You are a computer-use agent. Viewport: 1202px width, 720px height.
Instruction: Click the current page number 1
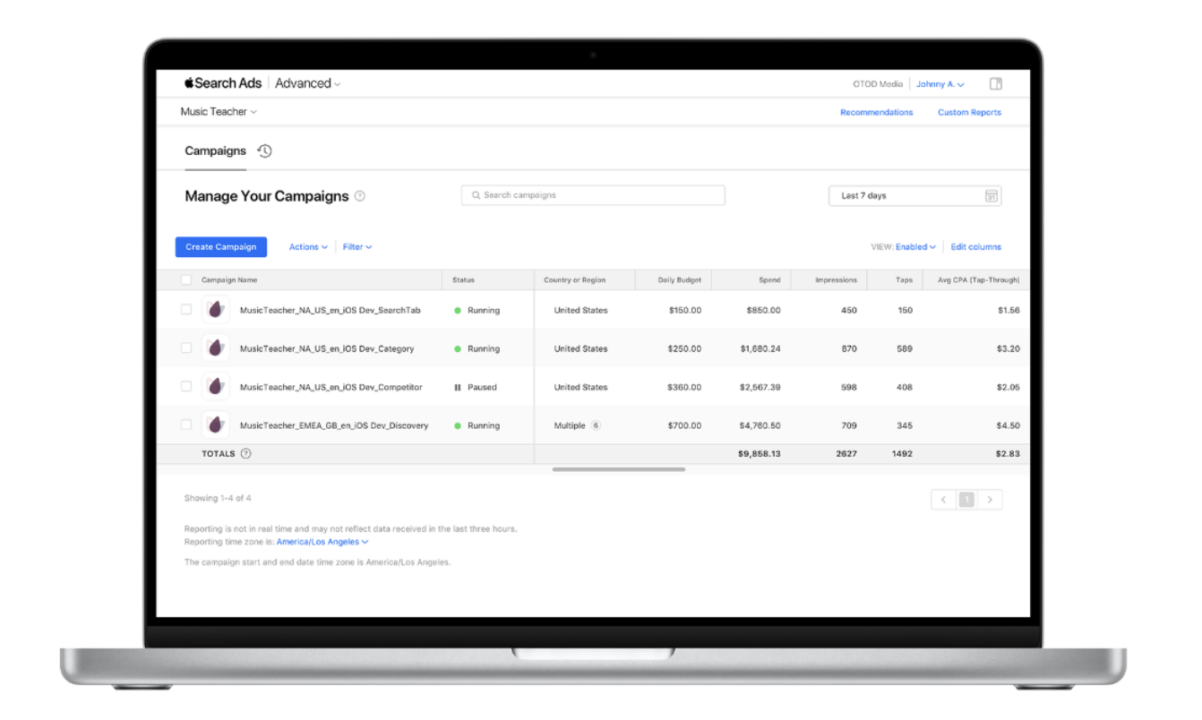coord(966,500)
